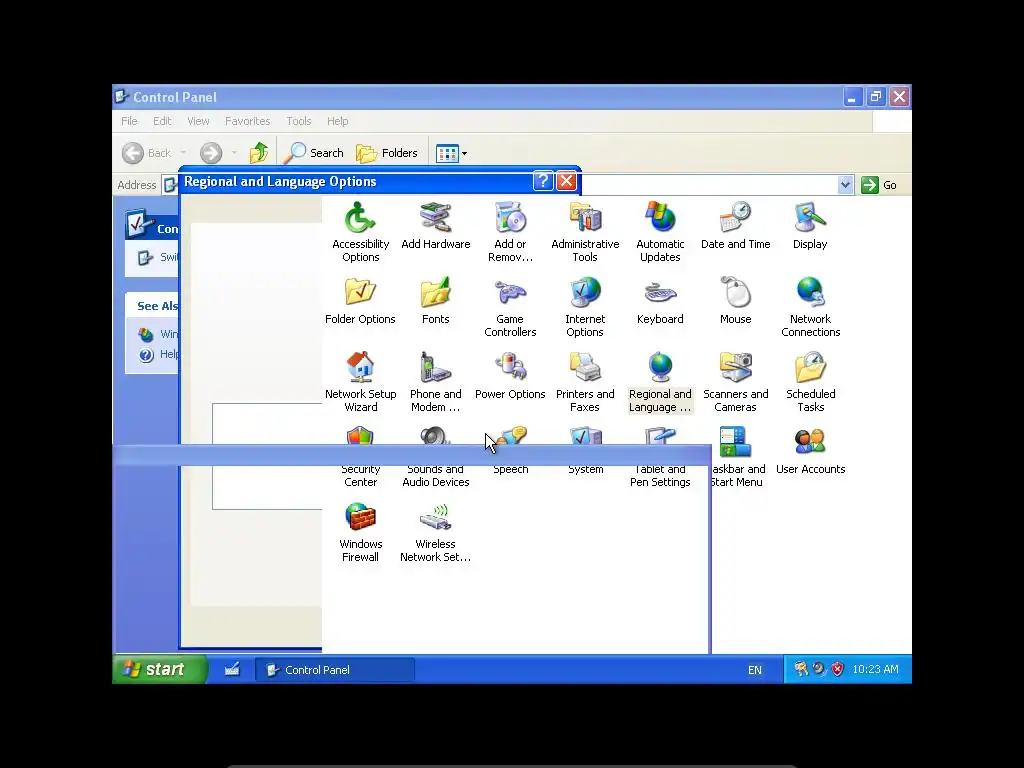Open Folder Options

(x=360, y=301)
